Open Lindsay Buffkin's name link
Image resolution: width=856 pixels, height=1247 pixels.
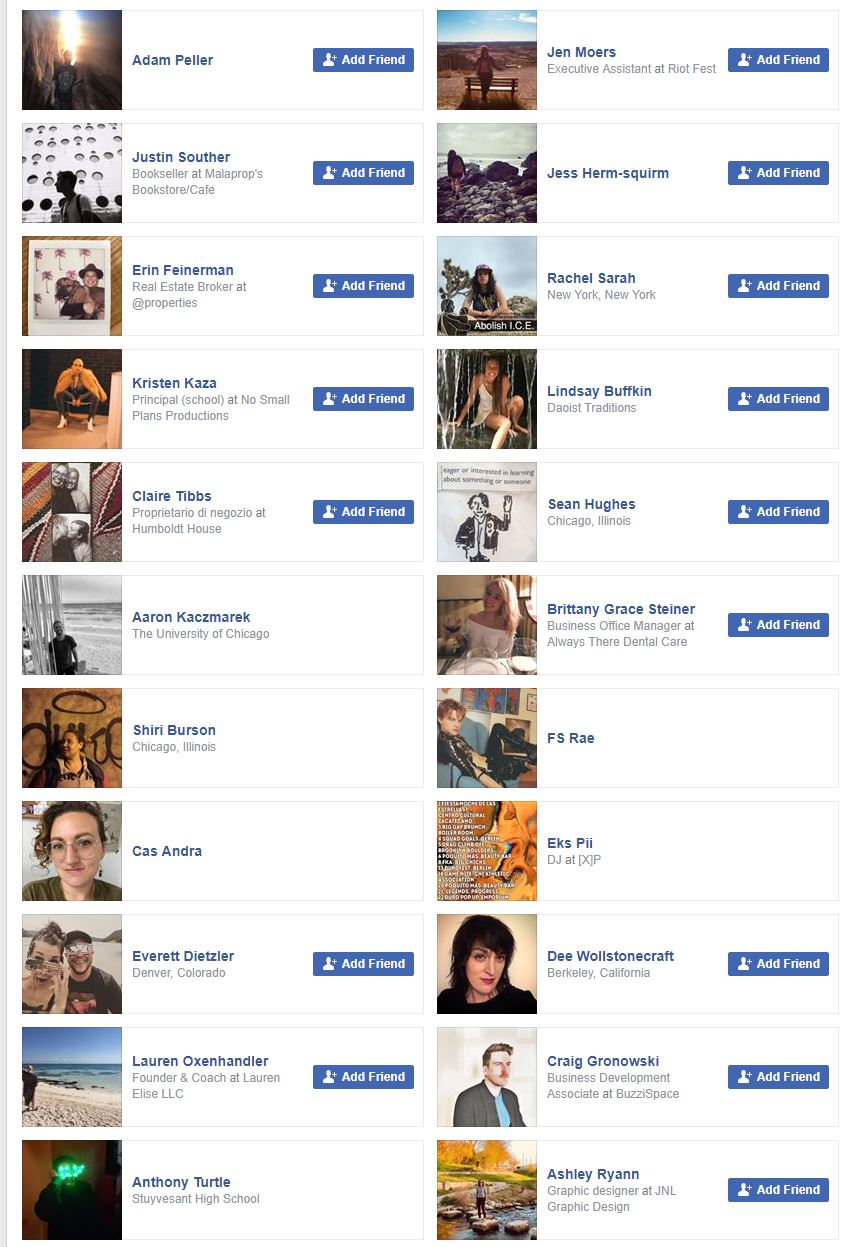(x=599, y=391)
